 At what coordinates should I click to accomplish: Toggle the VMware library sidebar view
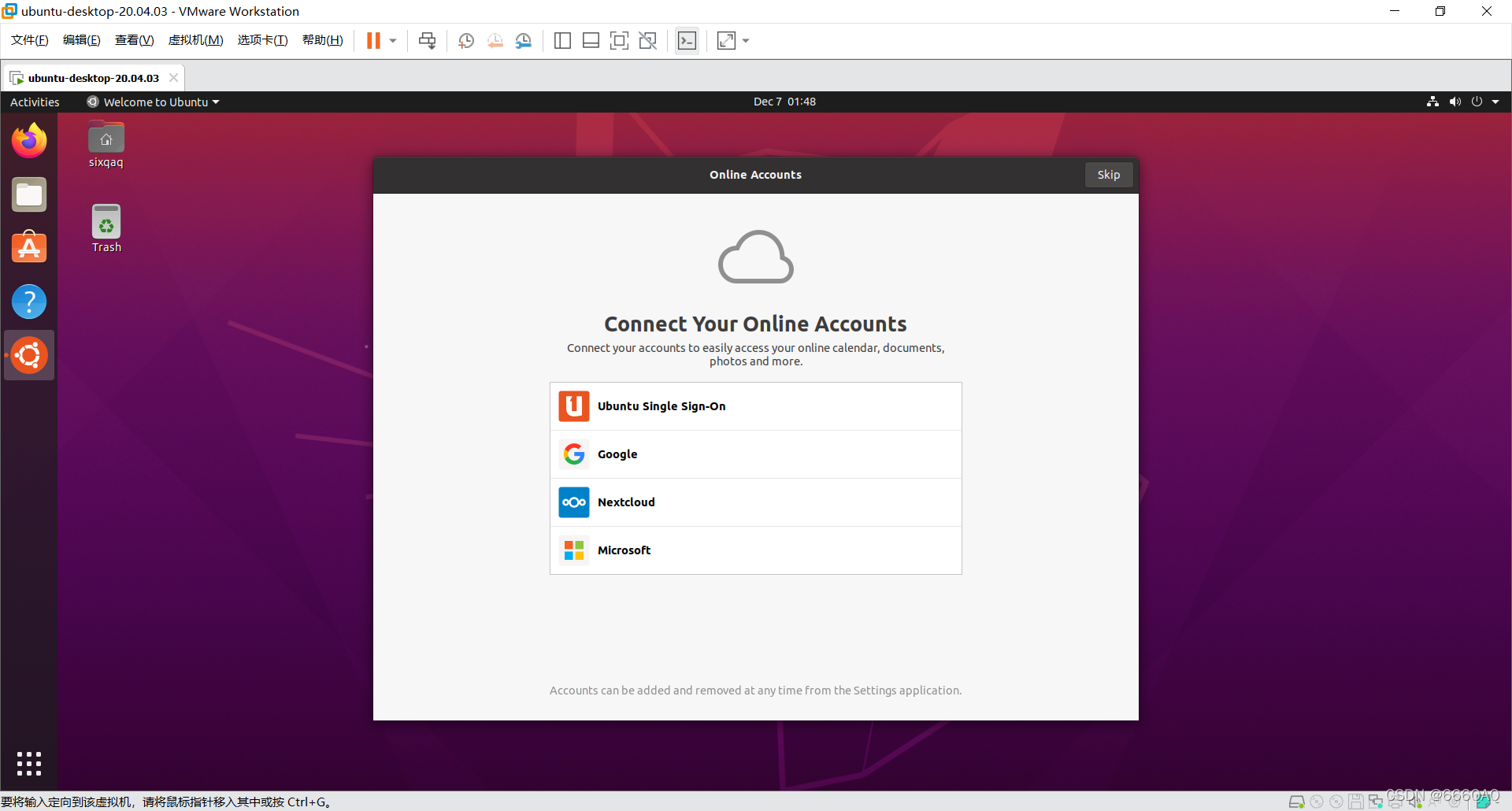pos(562,41)
